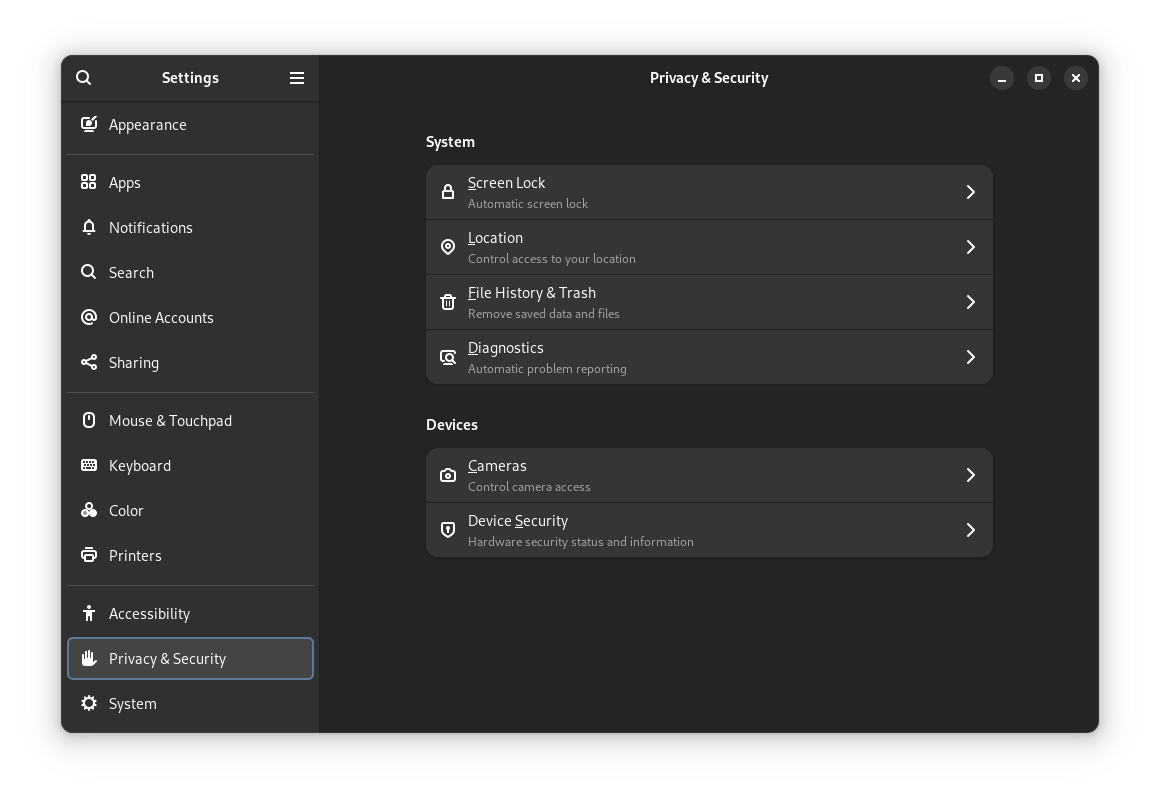
Task: Click the Screen Lock padlock icon
Action: point(447,191)
